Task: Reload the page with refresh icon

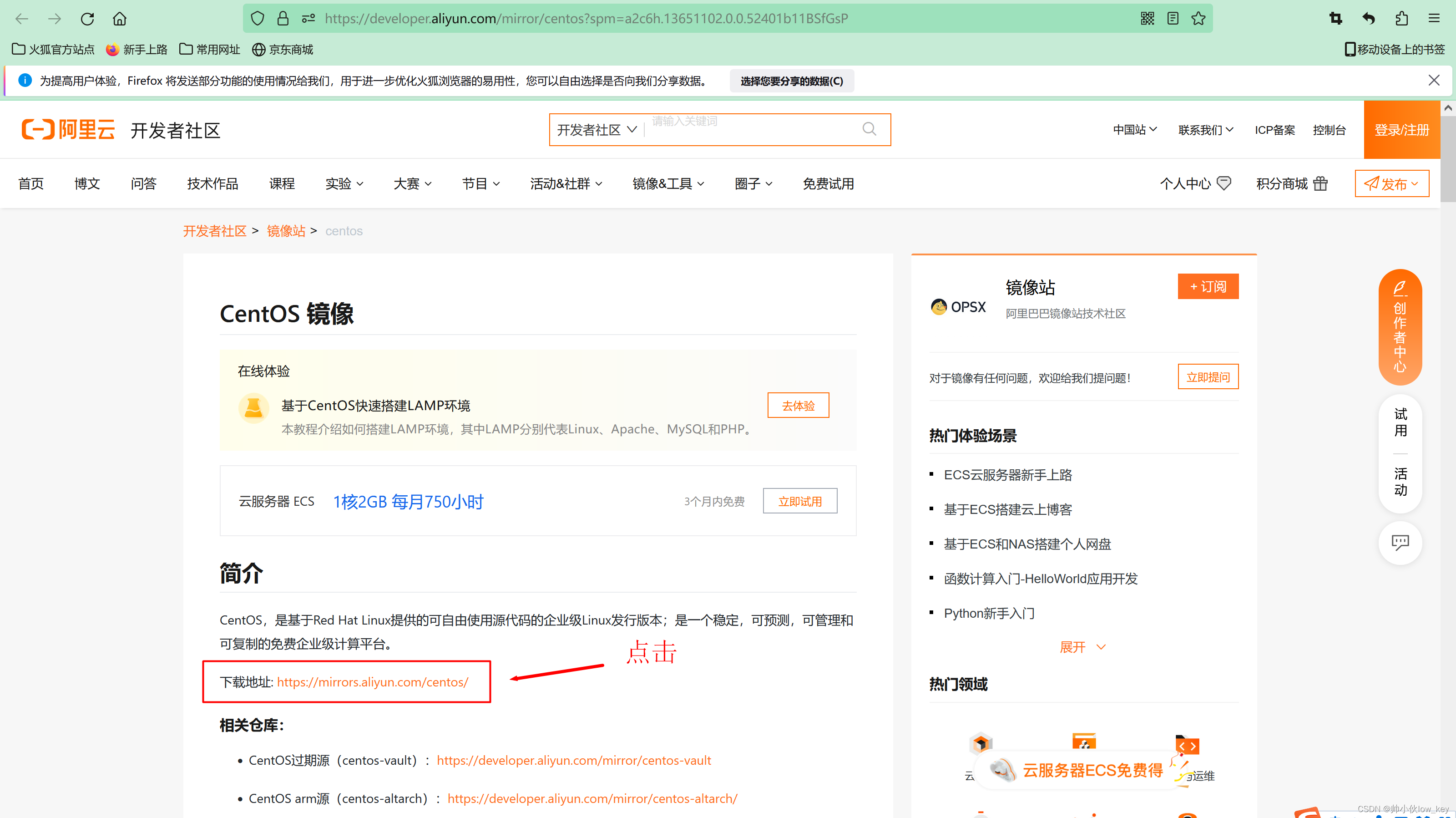Action: pyautogui.click(x=87, y=19)
